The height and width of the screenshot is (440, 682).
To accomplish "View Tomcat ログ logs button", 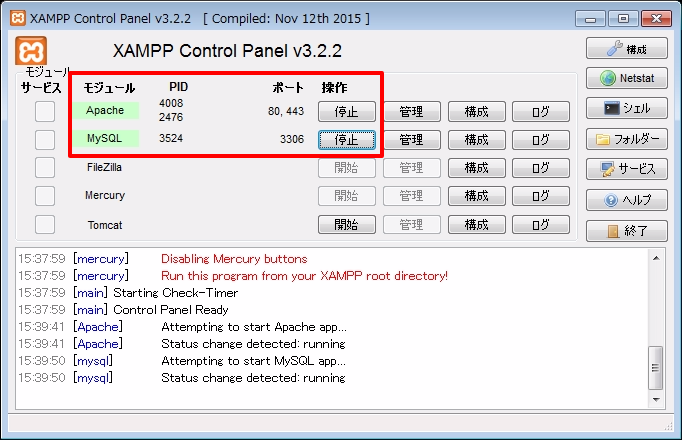I will [541, 225].
